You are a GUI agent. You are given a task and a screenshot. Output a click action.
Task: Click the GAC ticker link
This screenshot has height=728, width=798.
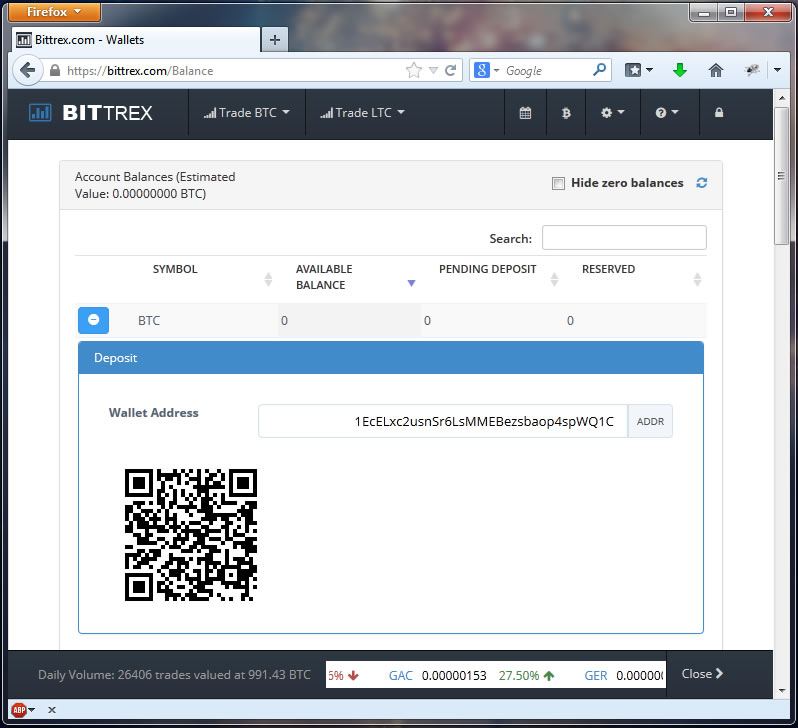(x=401, y=676)
